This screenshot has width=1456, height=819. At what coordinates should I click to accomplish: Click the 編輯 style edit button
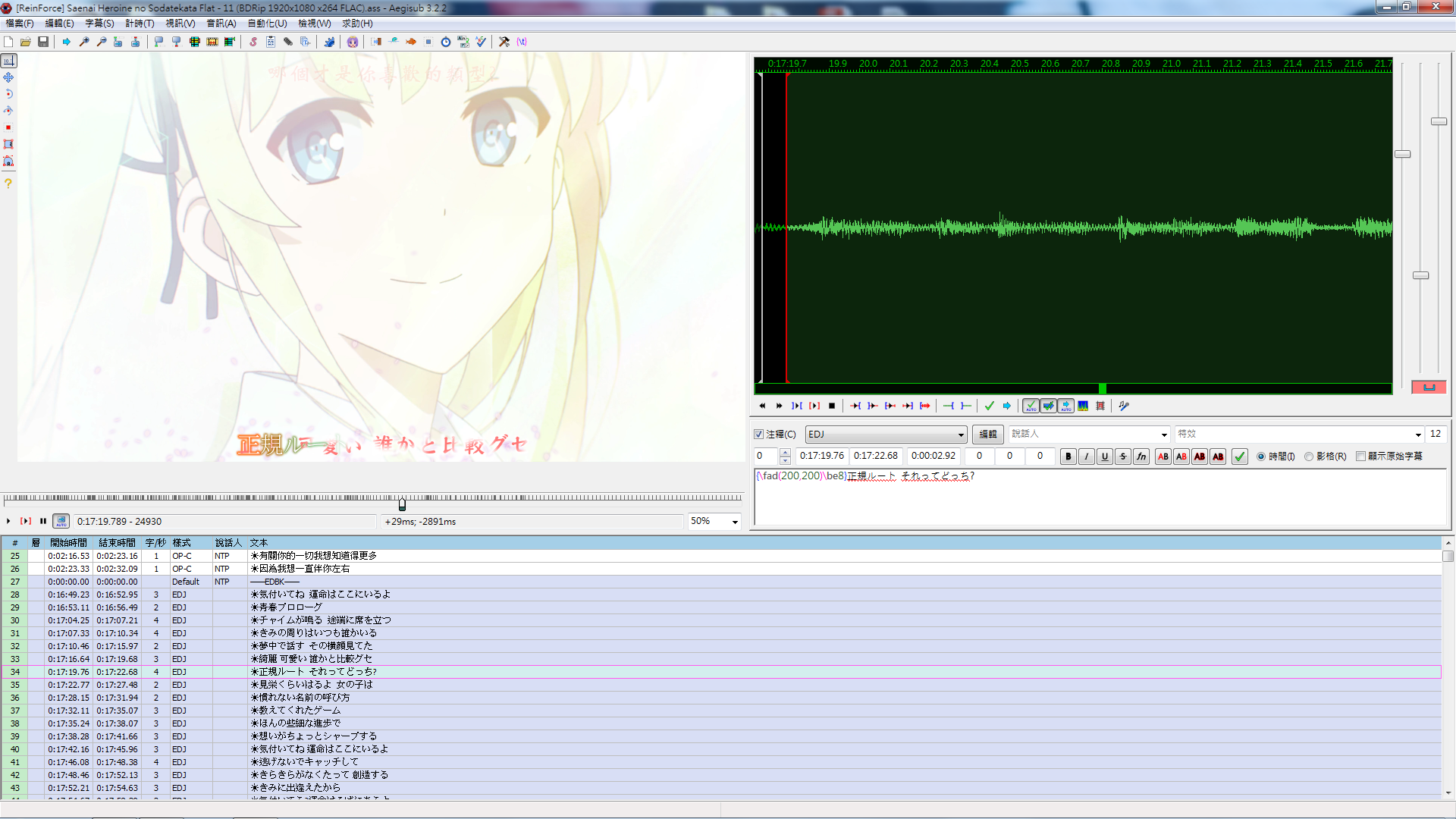pos(988,435)
